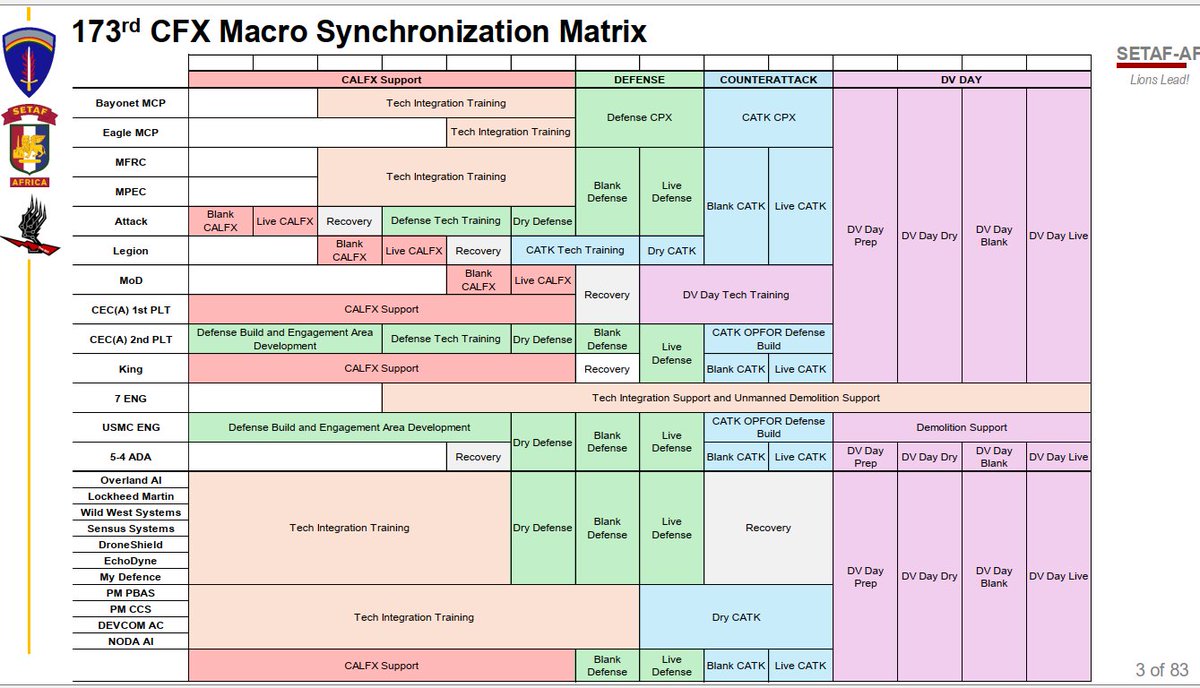The image size is (1200, 688).
Task: Click the Attack row label
Action: 130,221
